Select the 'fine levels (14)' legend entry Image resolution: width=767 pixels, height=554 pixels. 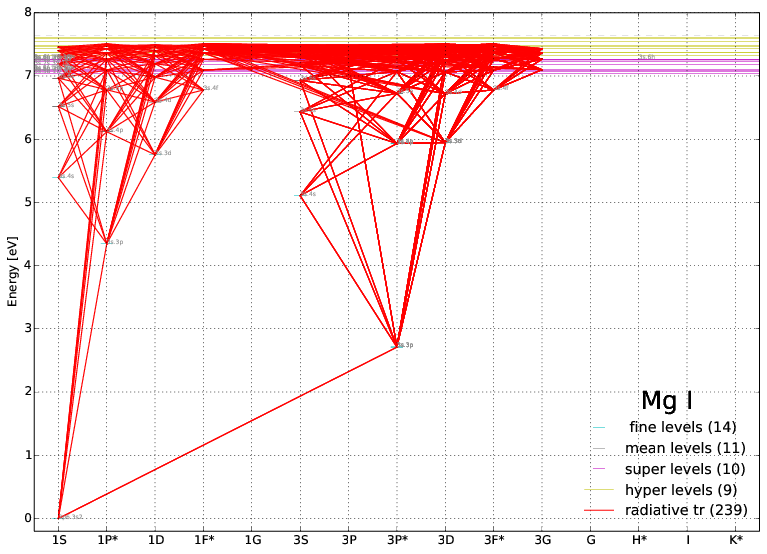click(678, 427)
